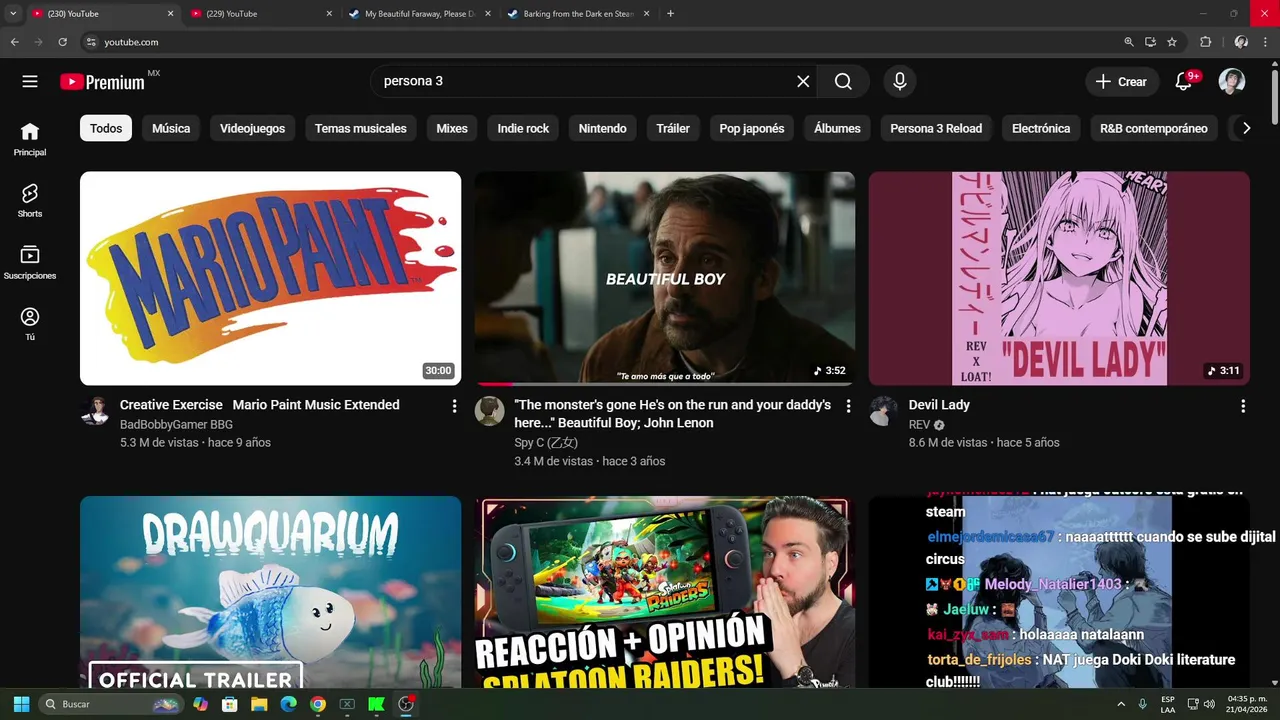The width and height of the screenshot is (1280, 720).
Task: Filter results by Videojuegos chip
Action: (x=252, y=128)
